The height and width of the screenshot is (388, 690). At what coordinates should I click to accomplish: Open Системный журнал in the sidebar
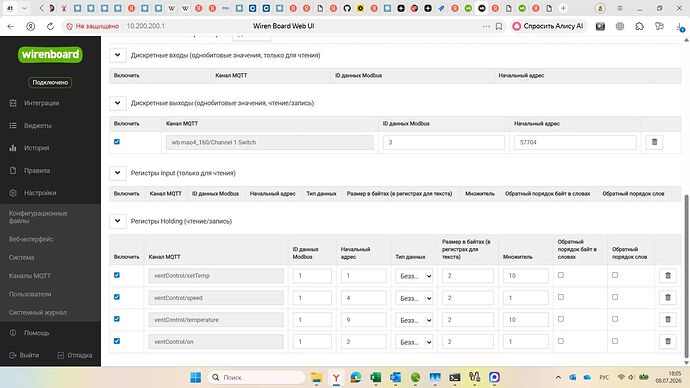click(37, 312)
